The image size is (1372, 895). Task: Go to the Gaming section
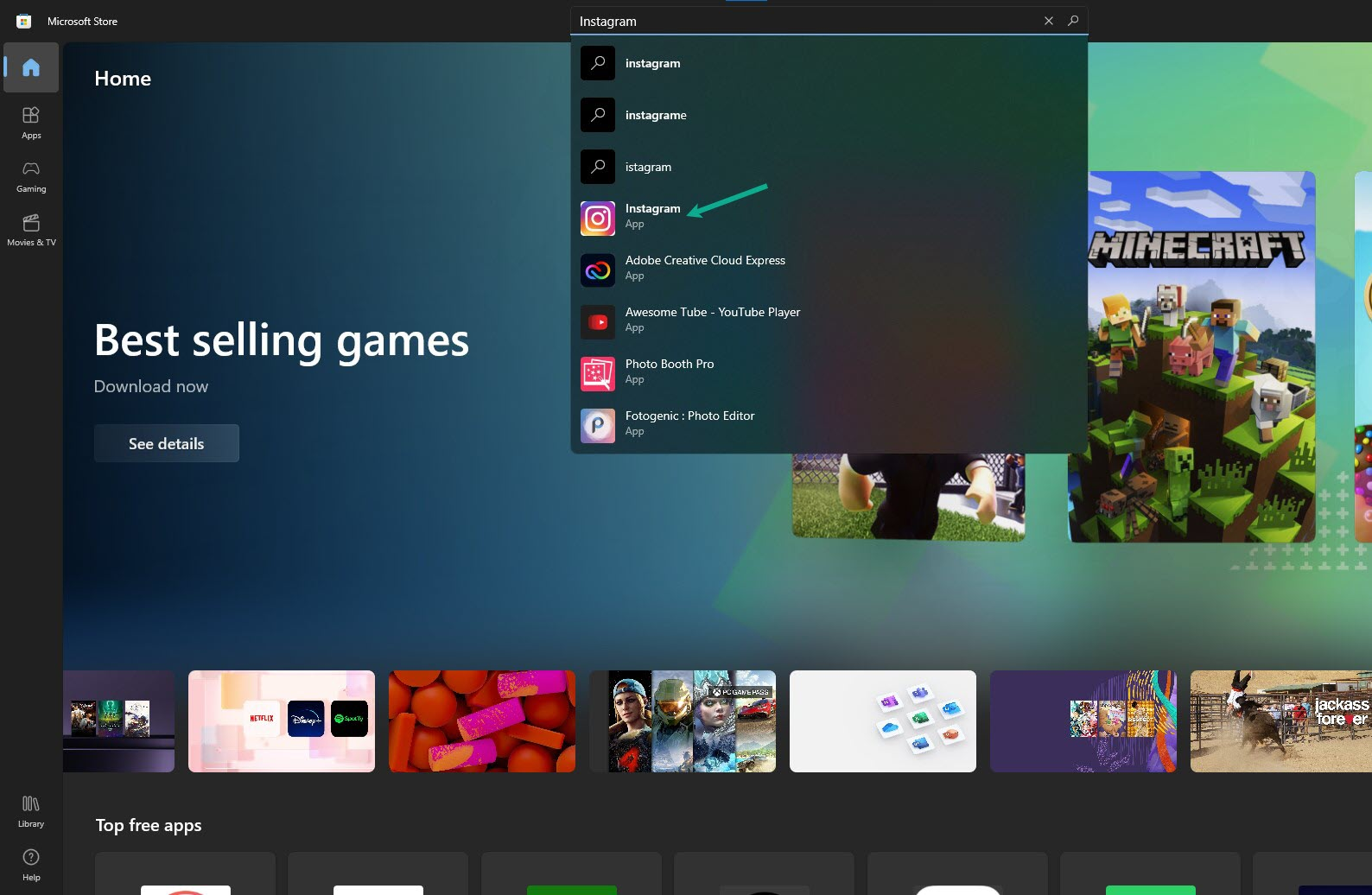(x=31, y=176)
